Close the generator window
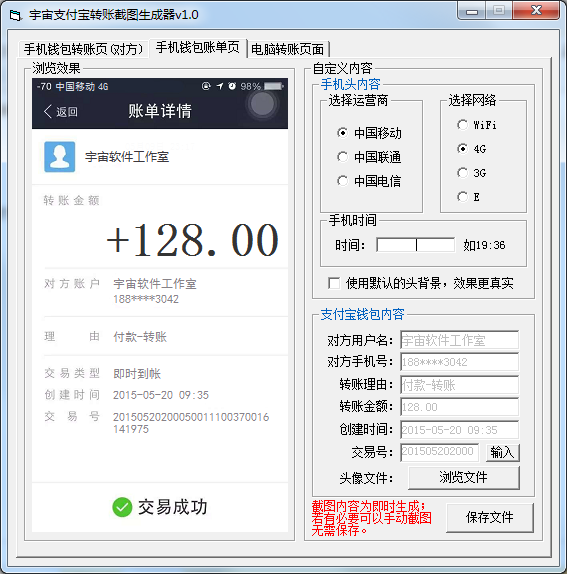567x574 pixels. coord(536,10)
